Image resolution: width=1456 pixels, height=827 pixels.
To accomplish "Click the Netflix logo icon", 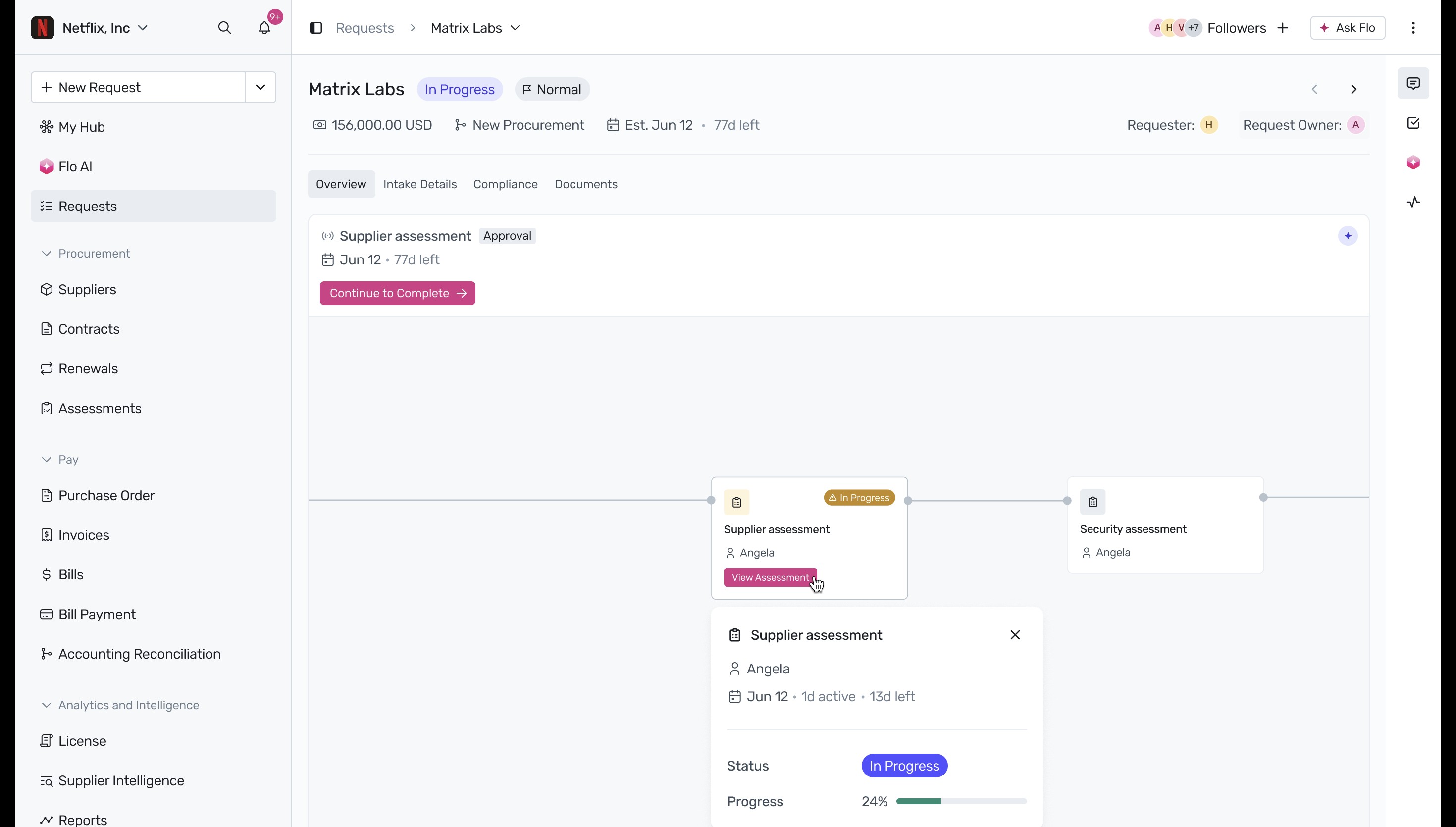I will [x=43, y=28].
